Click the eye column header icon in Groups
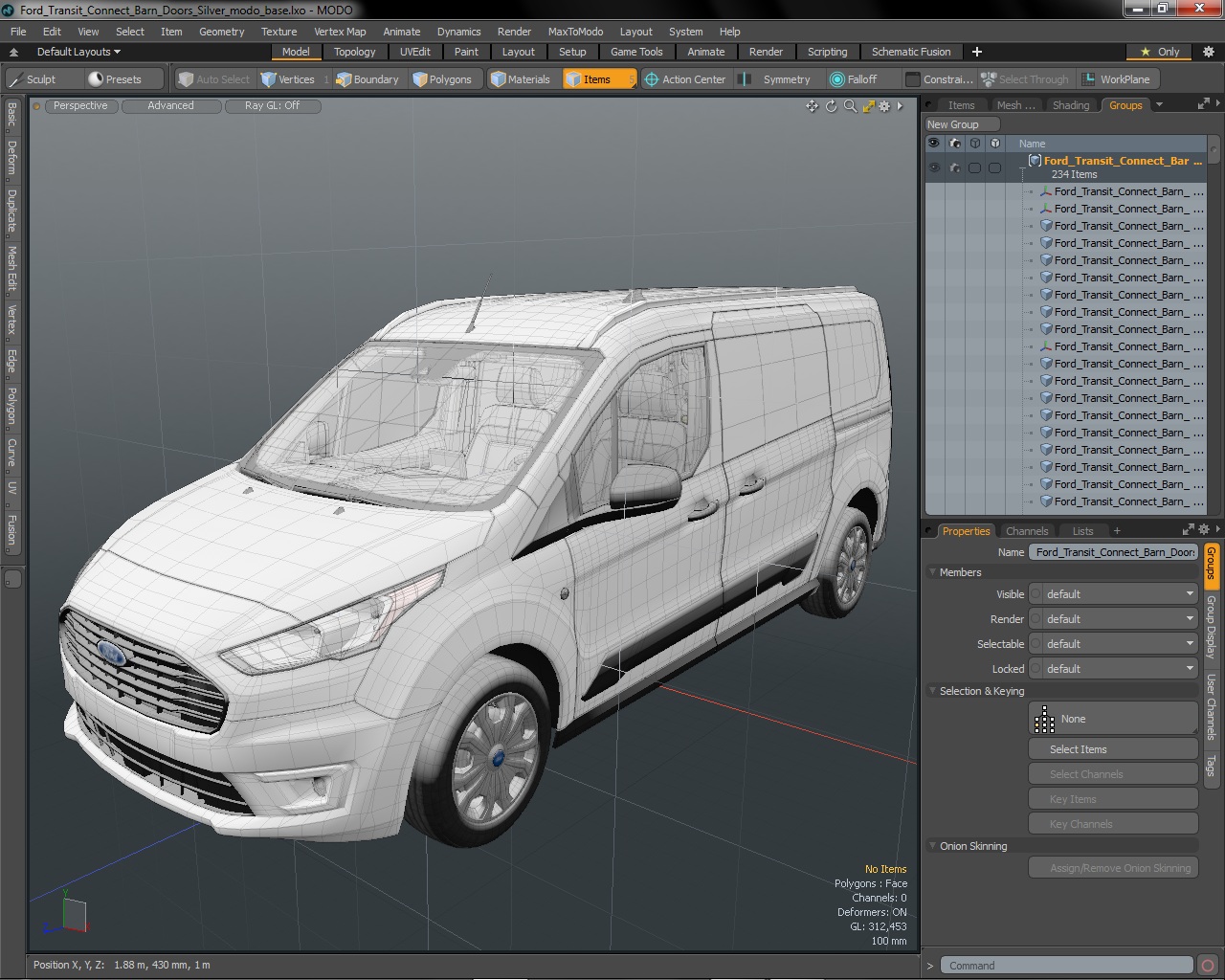 [x=933, y=144]
